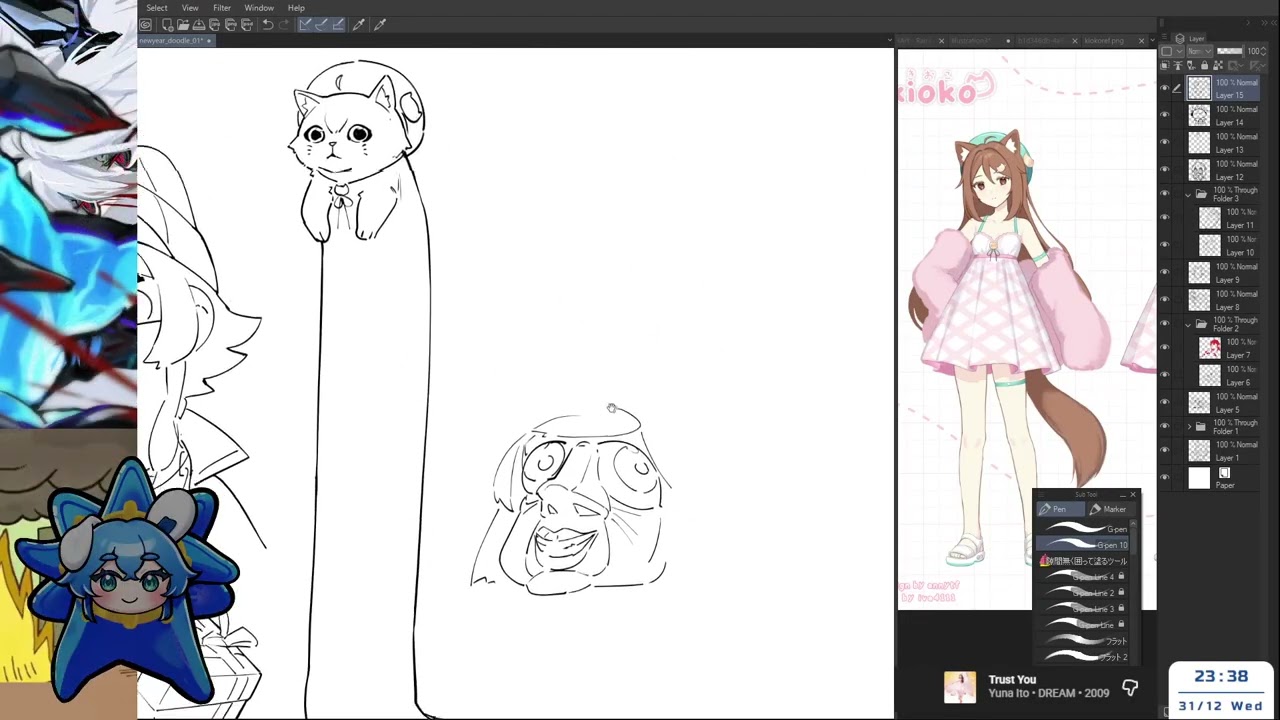Screen dimensions: 1280x720
Task: Open the Clip Studio launcher icon
Action: tap(146, 24)
